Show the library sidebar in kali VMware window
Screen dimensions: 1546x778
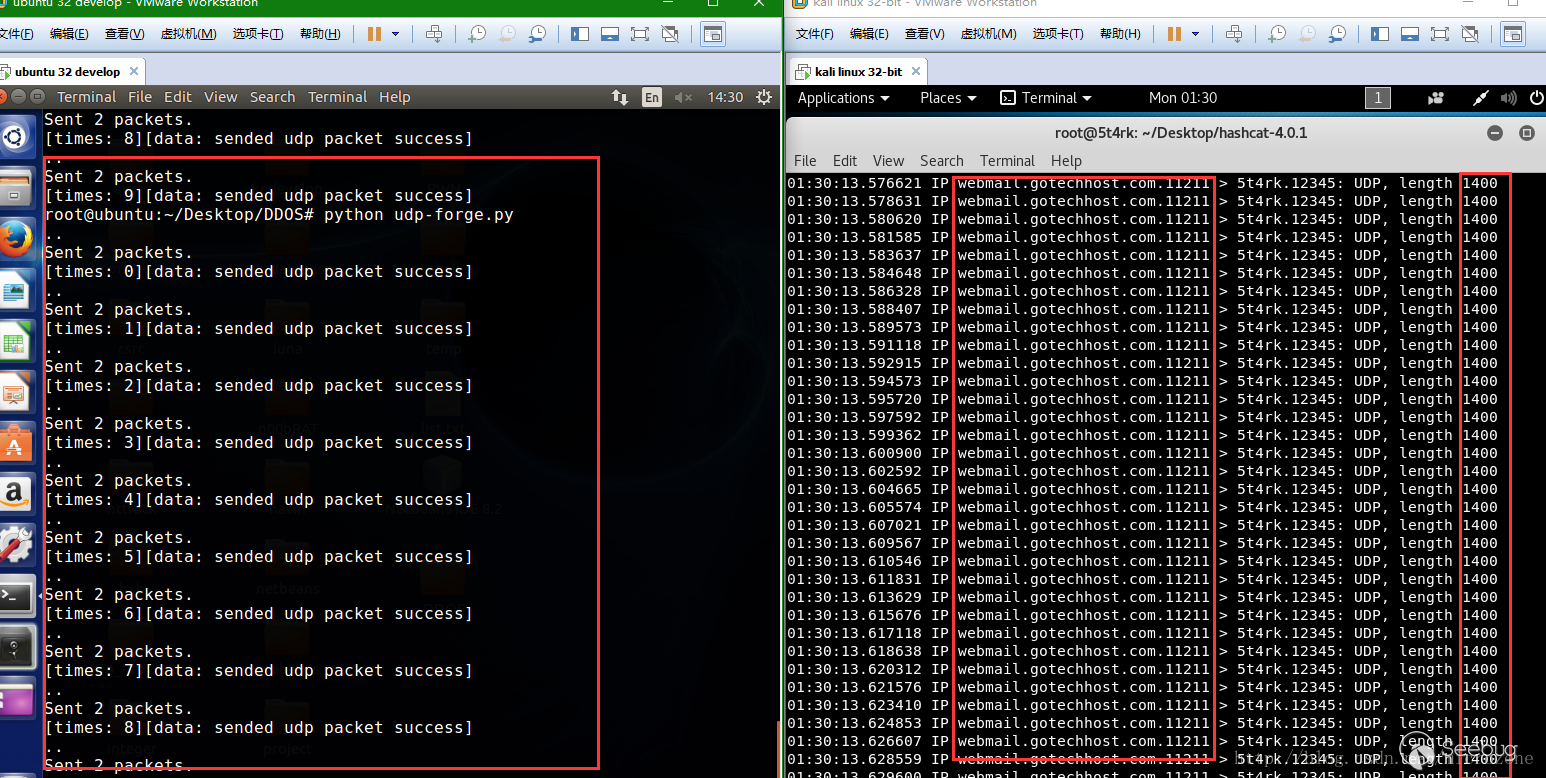point(1380,34)
